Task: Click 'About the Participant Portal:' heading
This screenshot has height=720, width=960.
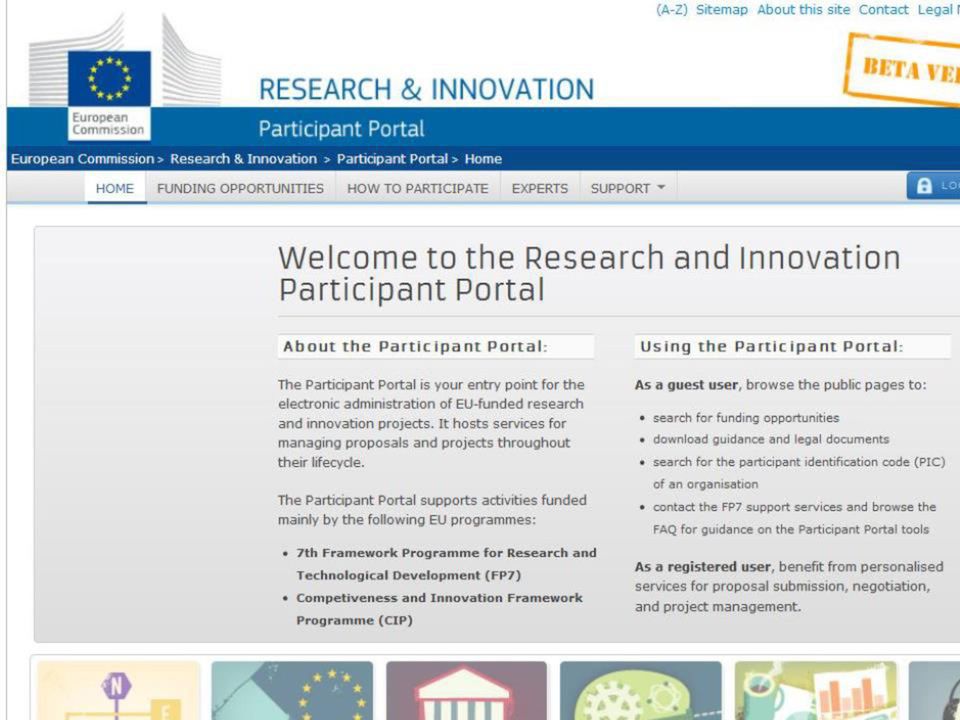Action: coord(415,347)
